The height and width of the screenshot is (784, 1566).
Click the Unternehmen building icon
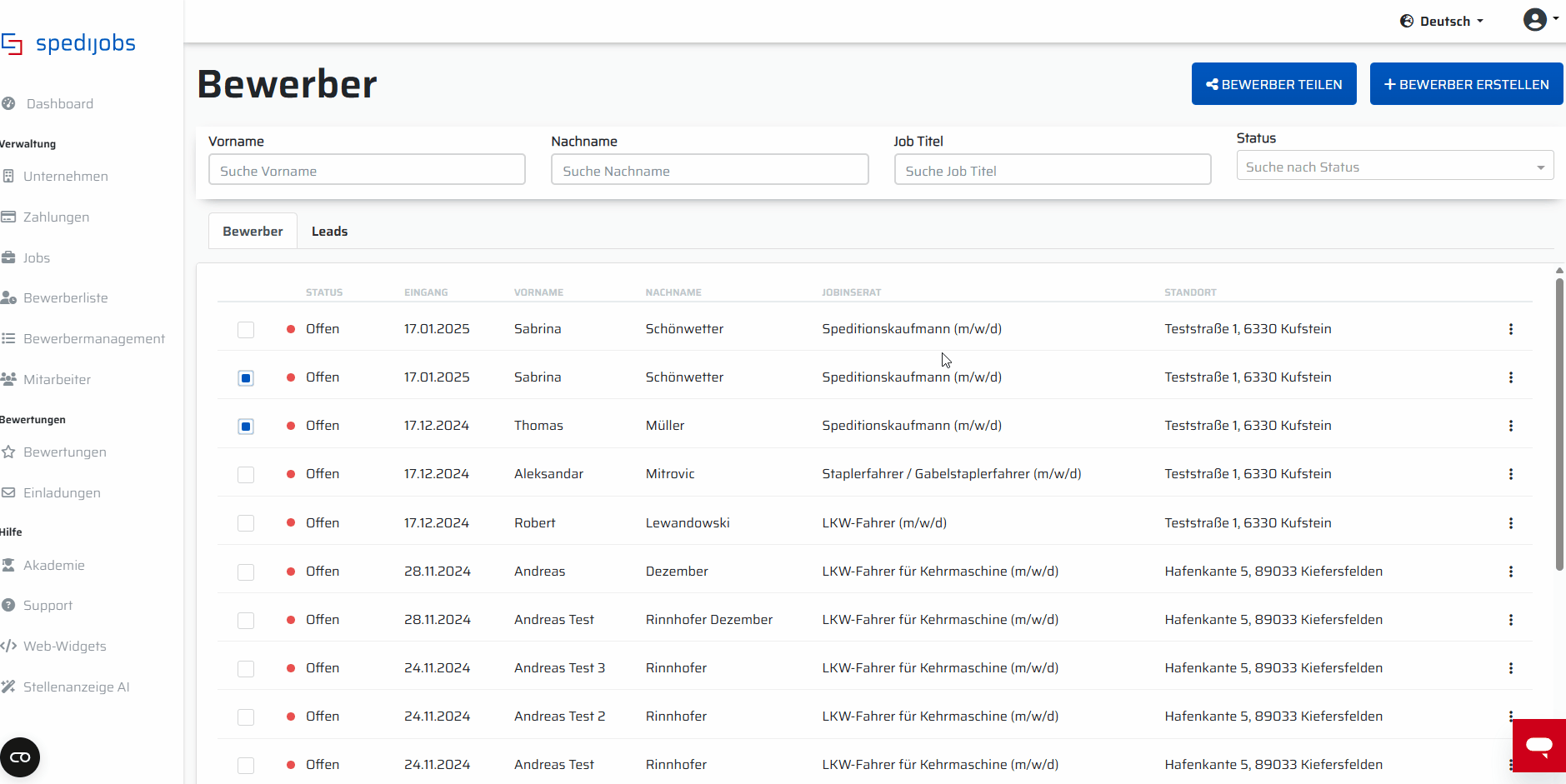coord(8,176)
